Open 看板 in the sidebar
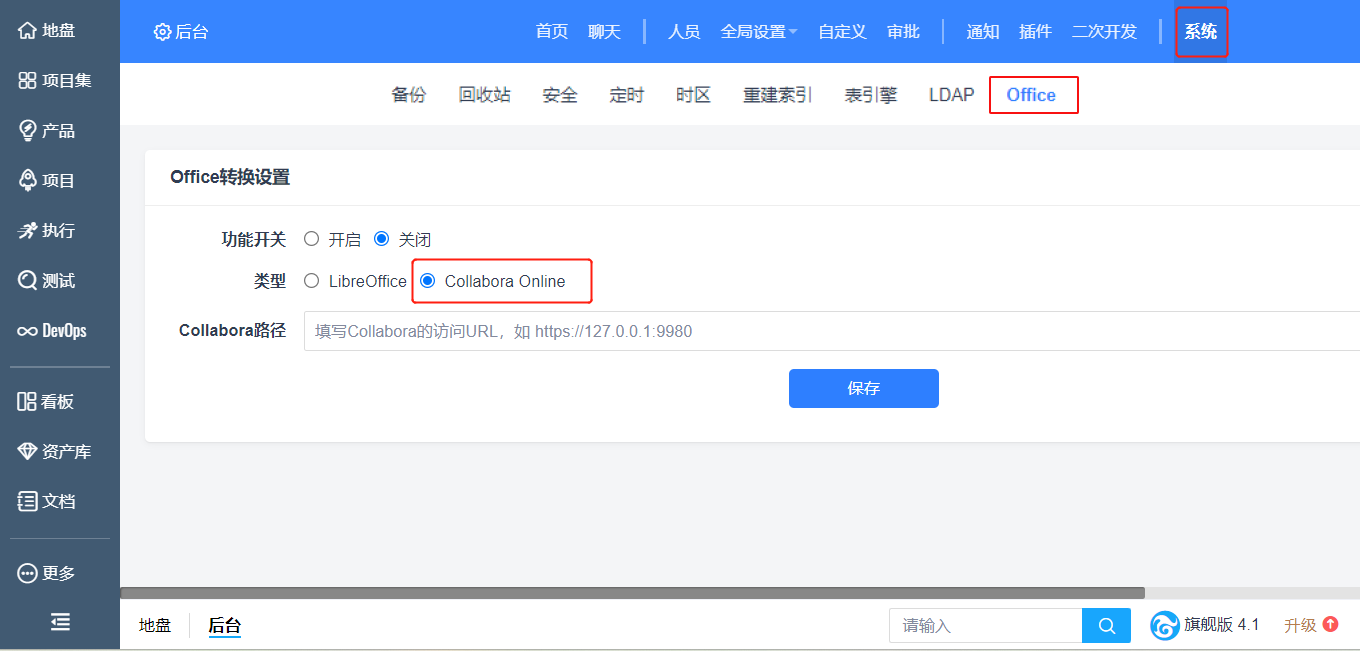 point(46,402)
